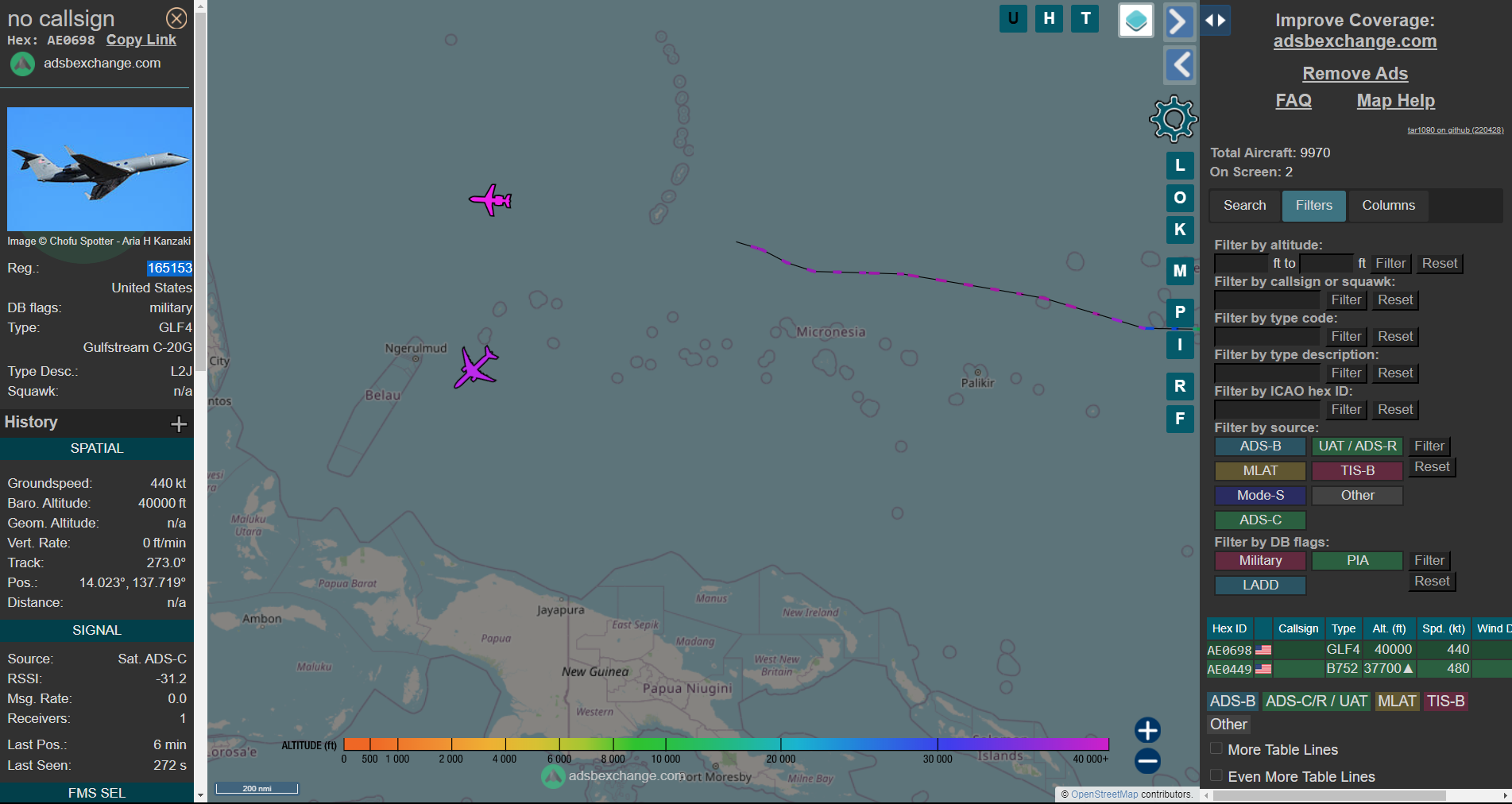The image size is (1512, 804).
Task: Sort table by Alt. (ft) column
Action: (x=1389, y=628)
